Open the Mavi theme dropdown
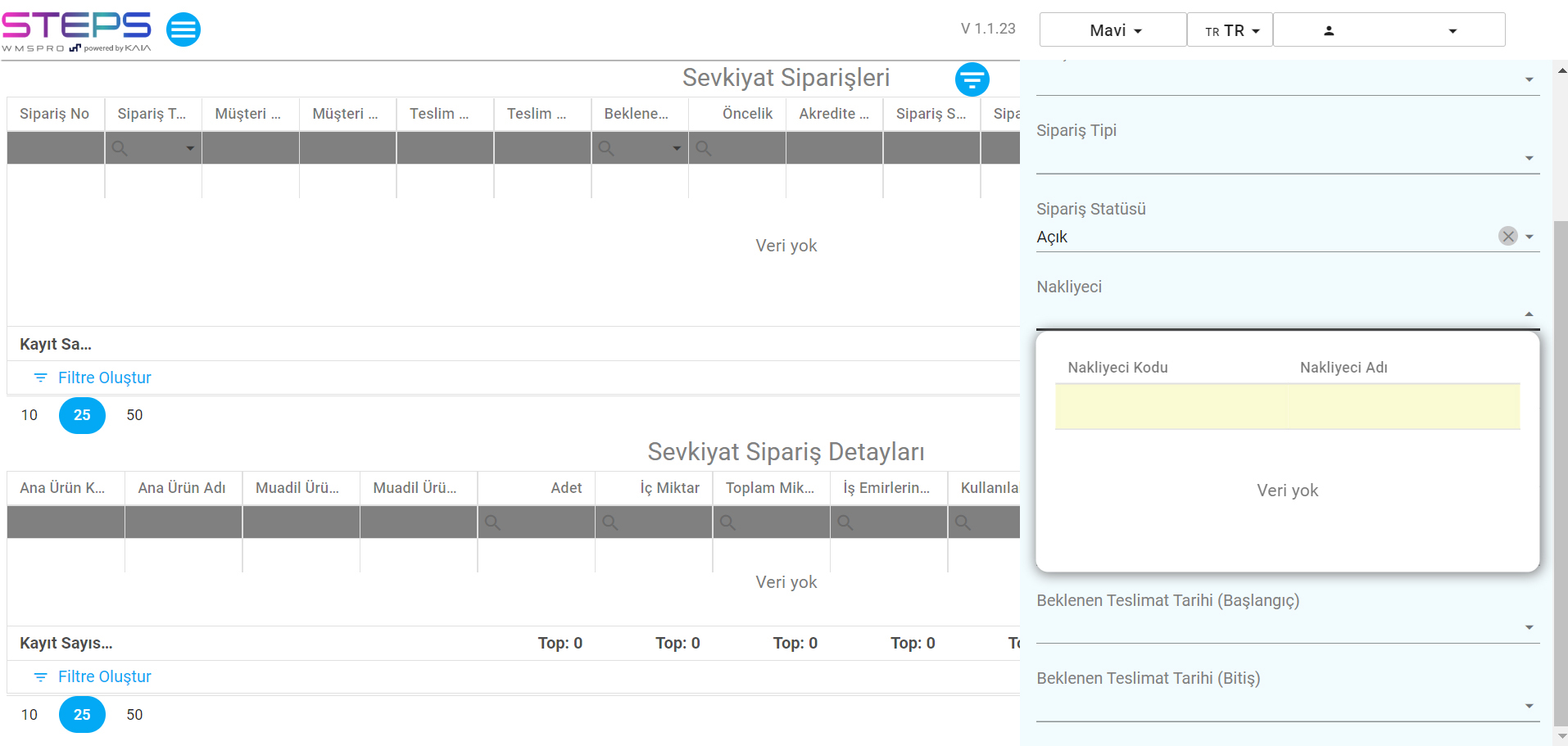 point(1113,29)
